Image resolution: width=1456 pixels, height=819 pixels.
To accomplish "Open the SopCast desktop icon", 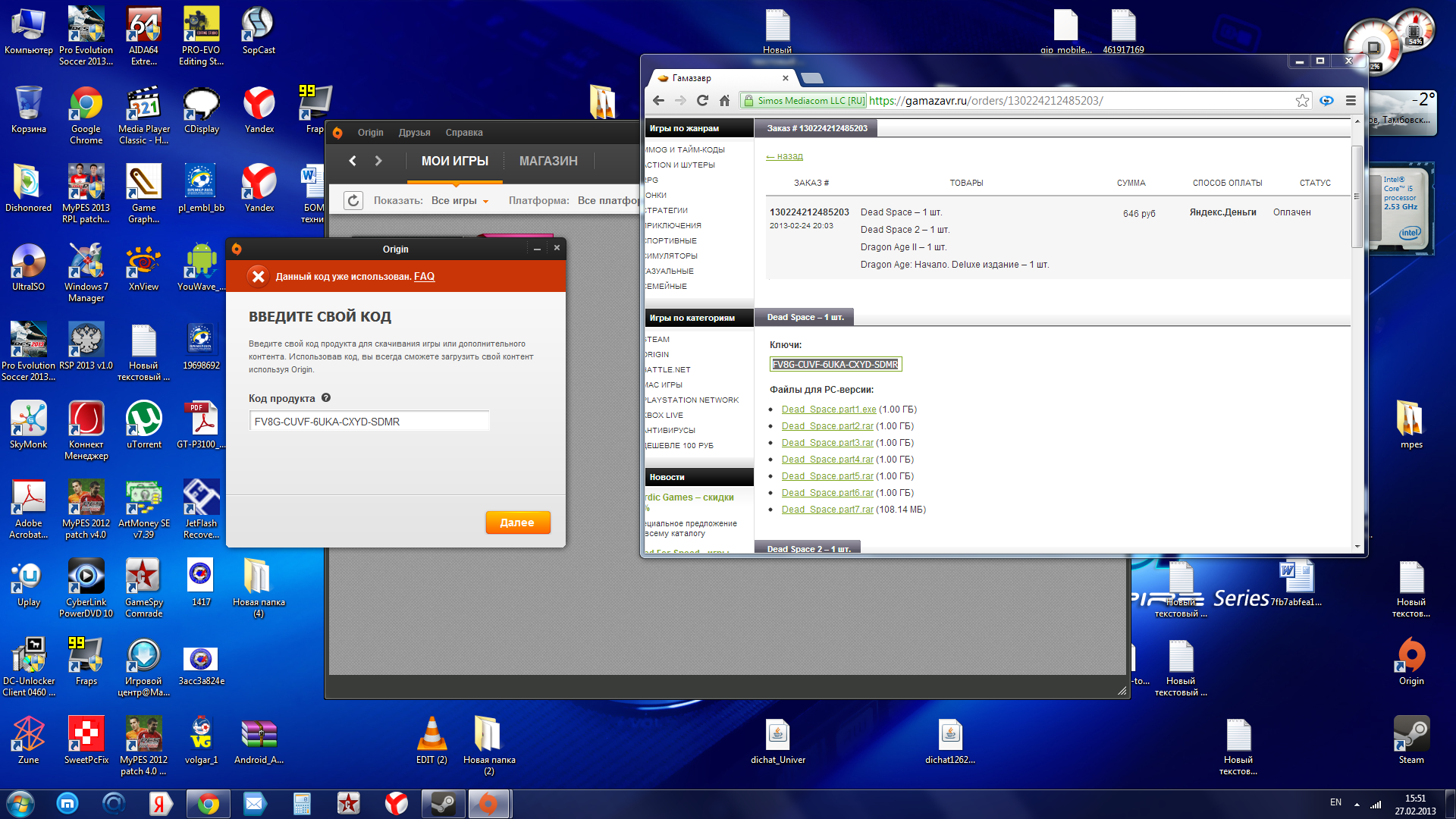I will click(259, 30).
